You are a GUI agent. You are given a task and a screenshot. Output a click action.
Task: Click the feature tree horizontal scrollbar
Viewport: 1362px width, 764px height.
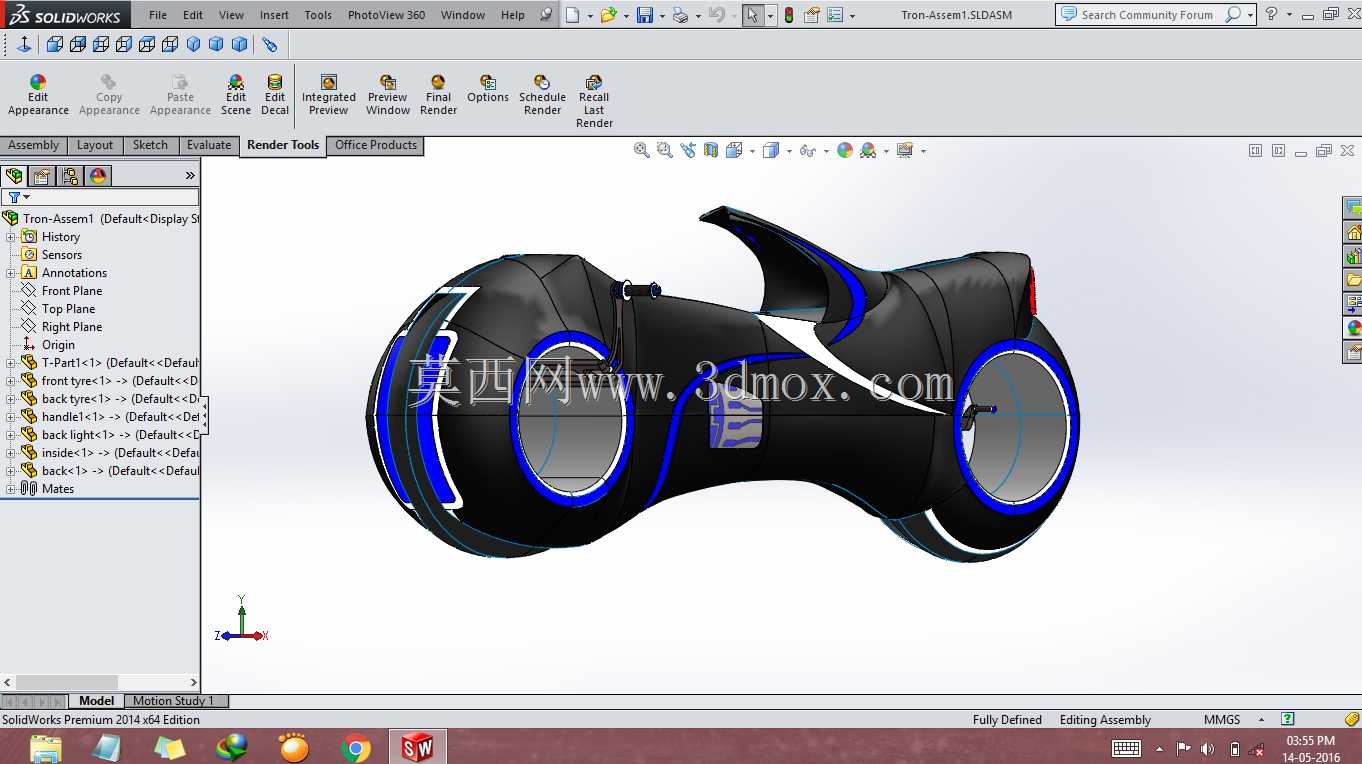pos(100,682)
